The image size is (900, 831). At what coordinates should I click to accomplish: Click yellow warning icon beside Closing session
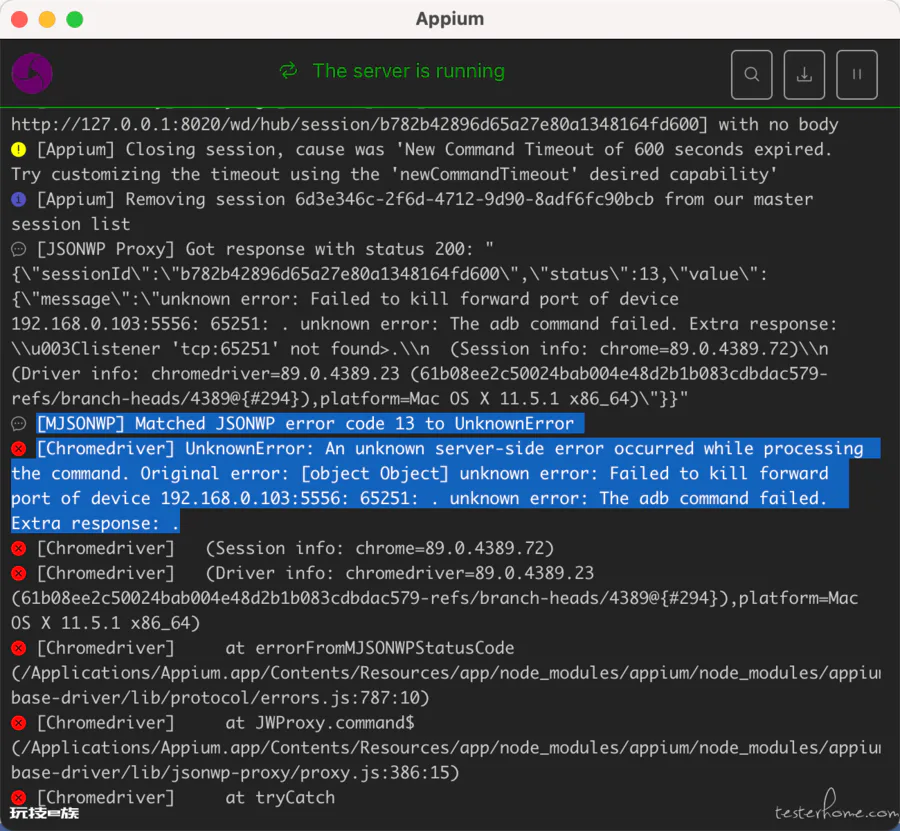(x=18, y=150)
